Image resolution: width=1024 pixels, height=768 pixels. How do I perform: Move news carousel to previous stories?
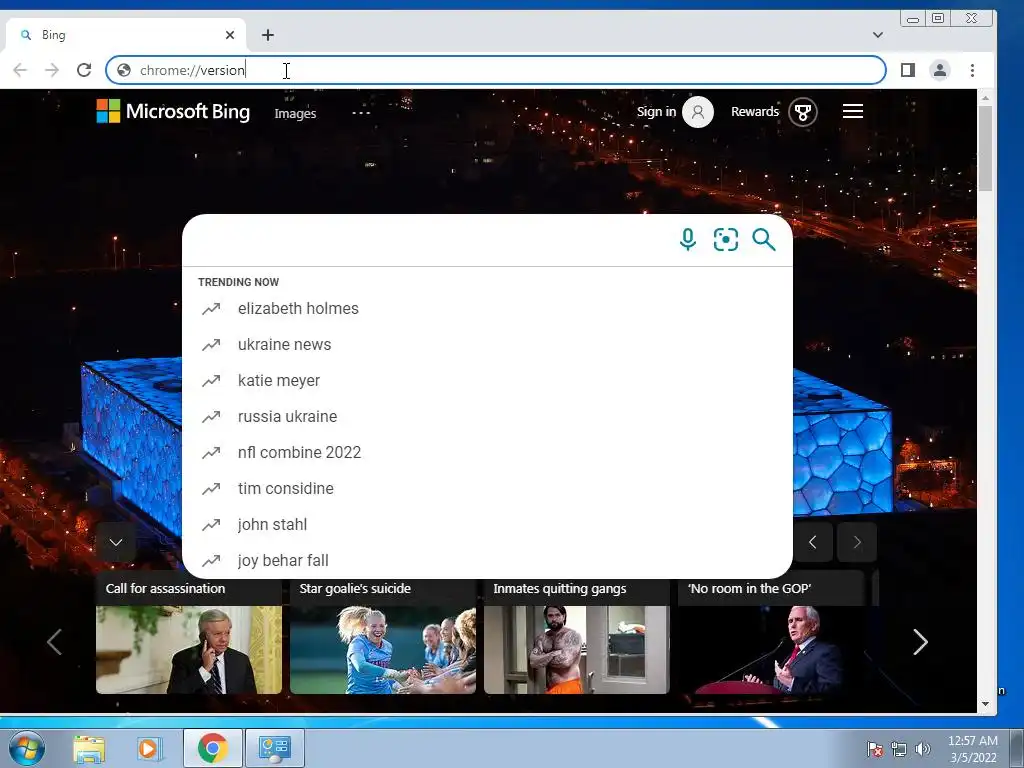point(54,642)
